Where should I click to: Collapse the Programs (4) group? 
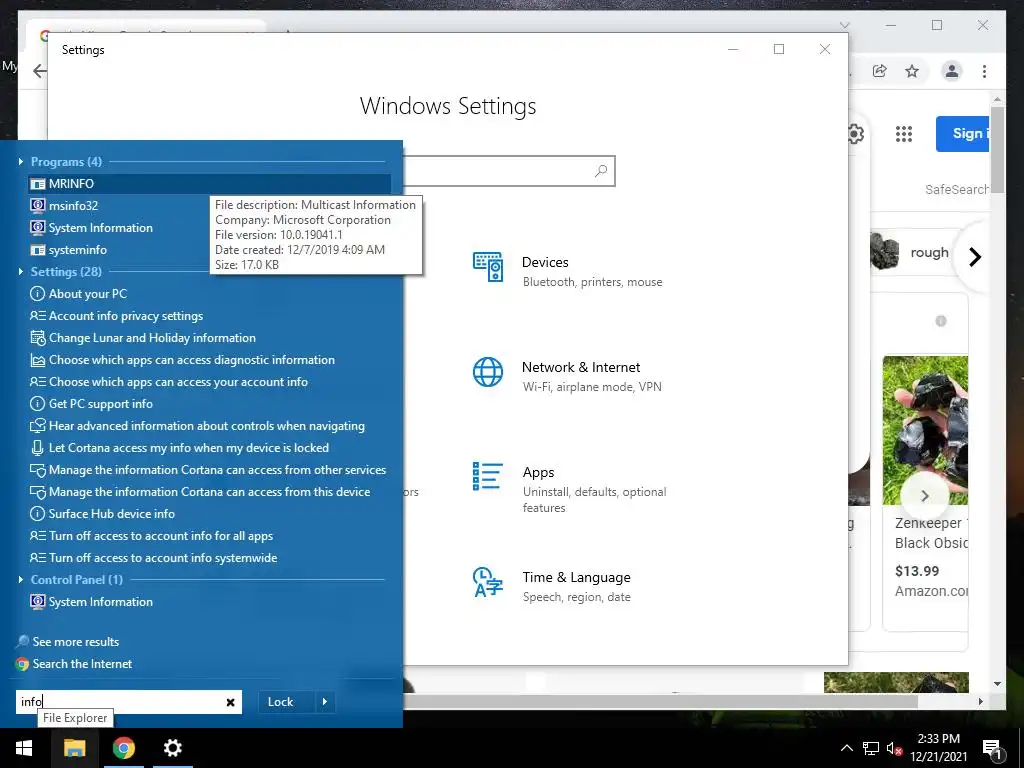[21, 161]
